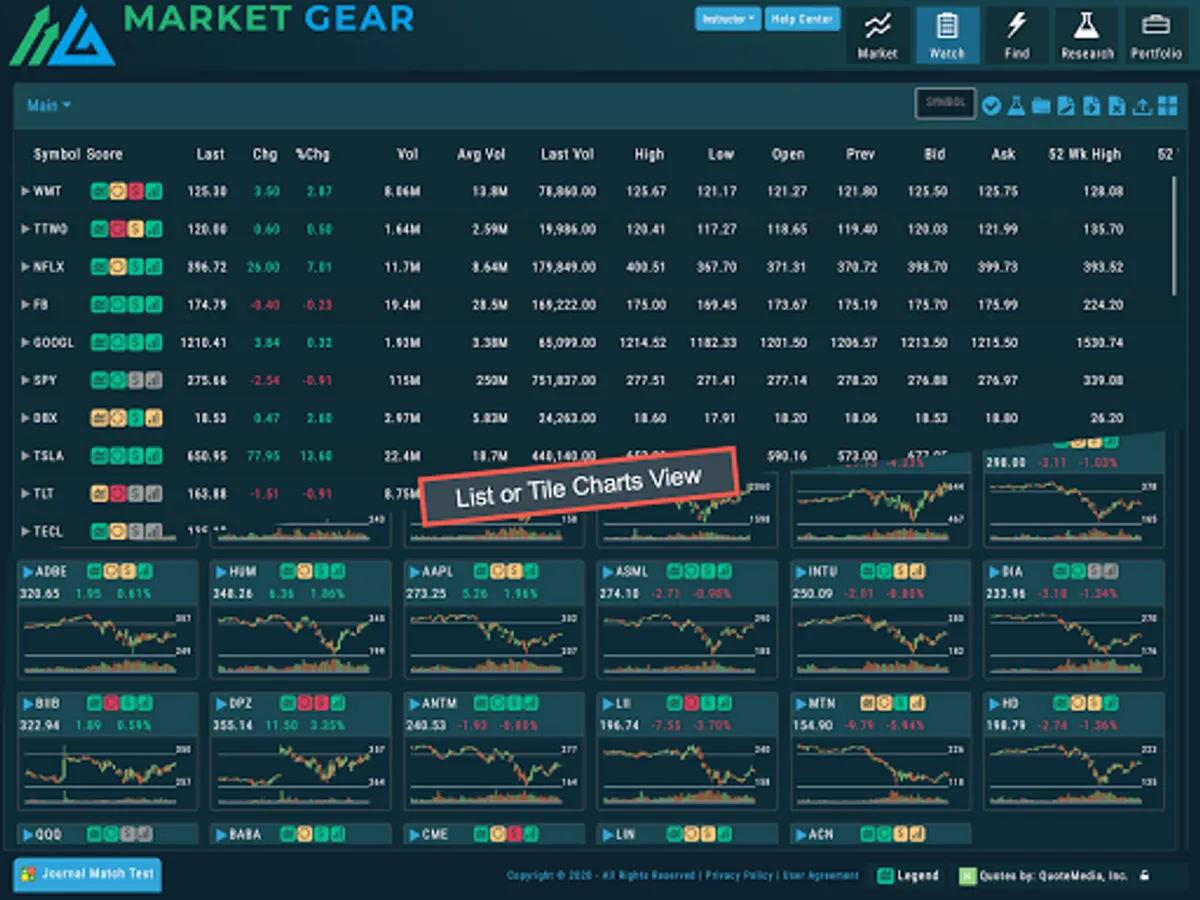Click the check-circle icon in watchlist toolbar
This screenshot has height=900, width=1200.
[991, 105]
